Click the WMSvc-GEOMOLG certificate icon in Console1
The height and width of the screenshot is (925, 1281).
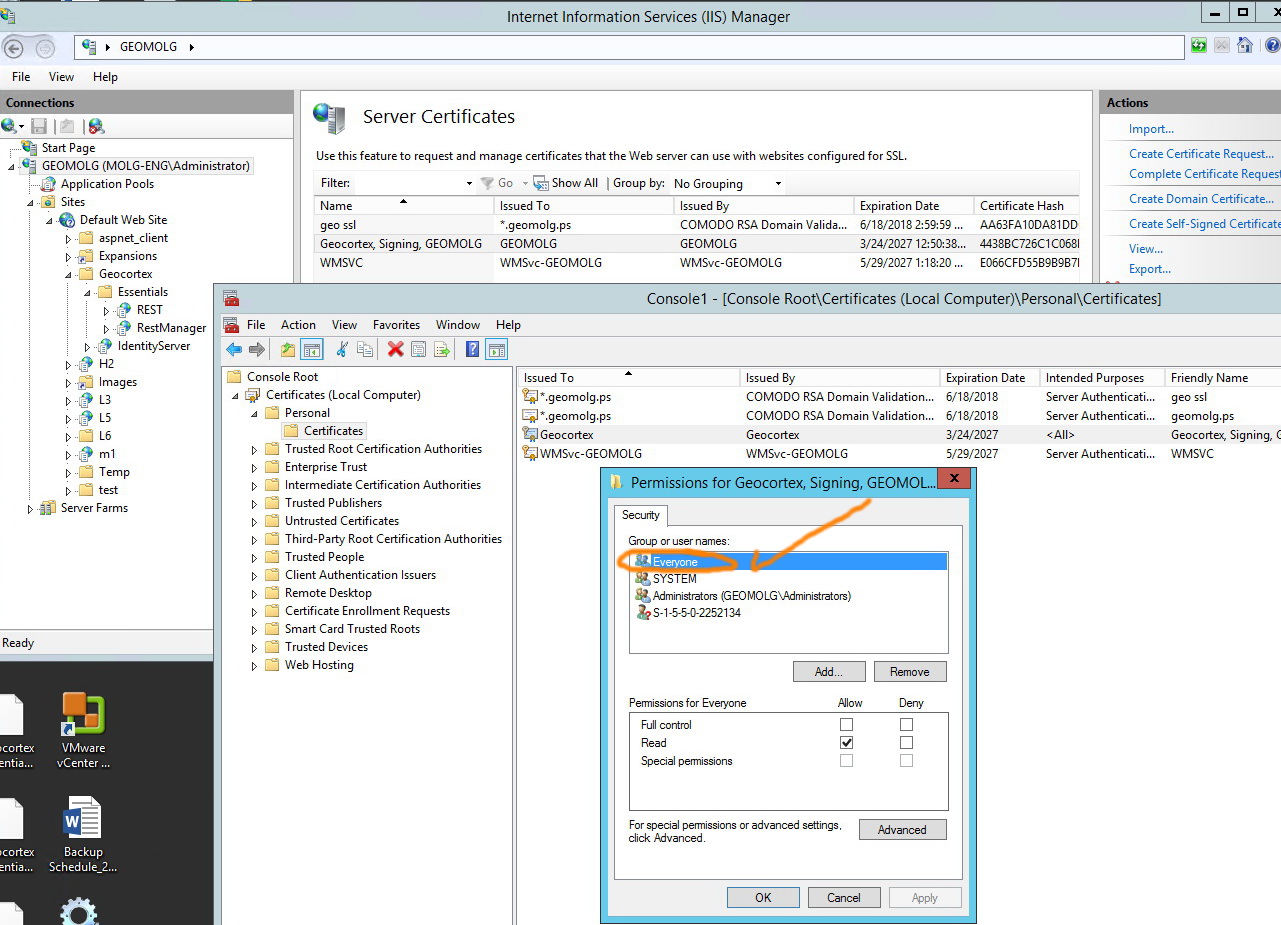(x=530, y=454)
